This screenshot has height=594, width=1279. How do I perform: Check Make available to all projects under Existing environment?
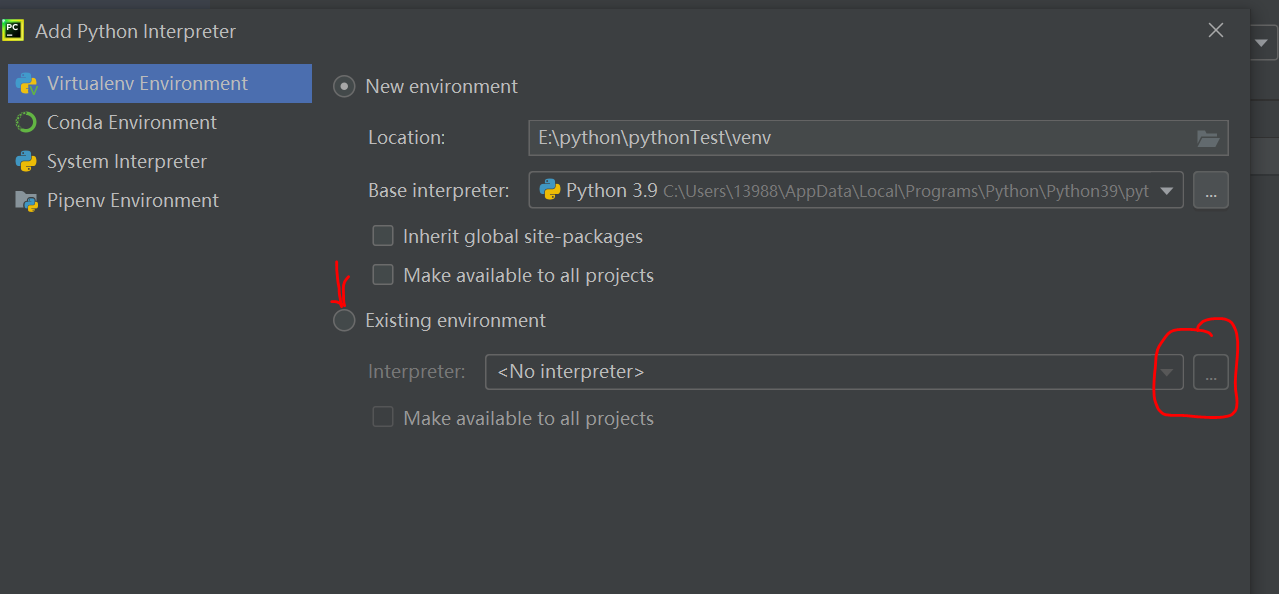pos(383,417)
